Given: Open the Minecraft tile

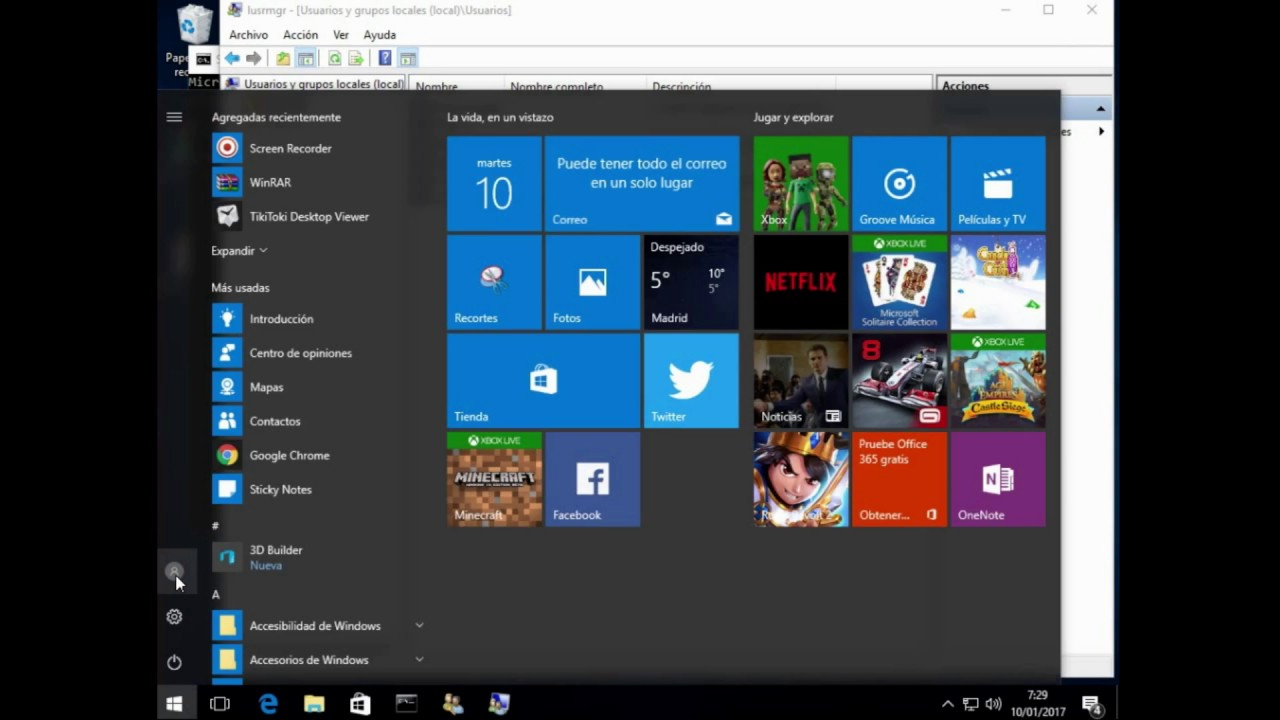Looking at the screenshot, I should (x=494, y=479).
